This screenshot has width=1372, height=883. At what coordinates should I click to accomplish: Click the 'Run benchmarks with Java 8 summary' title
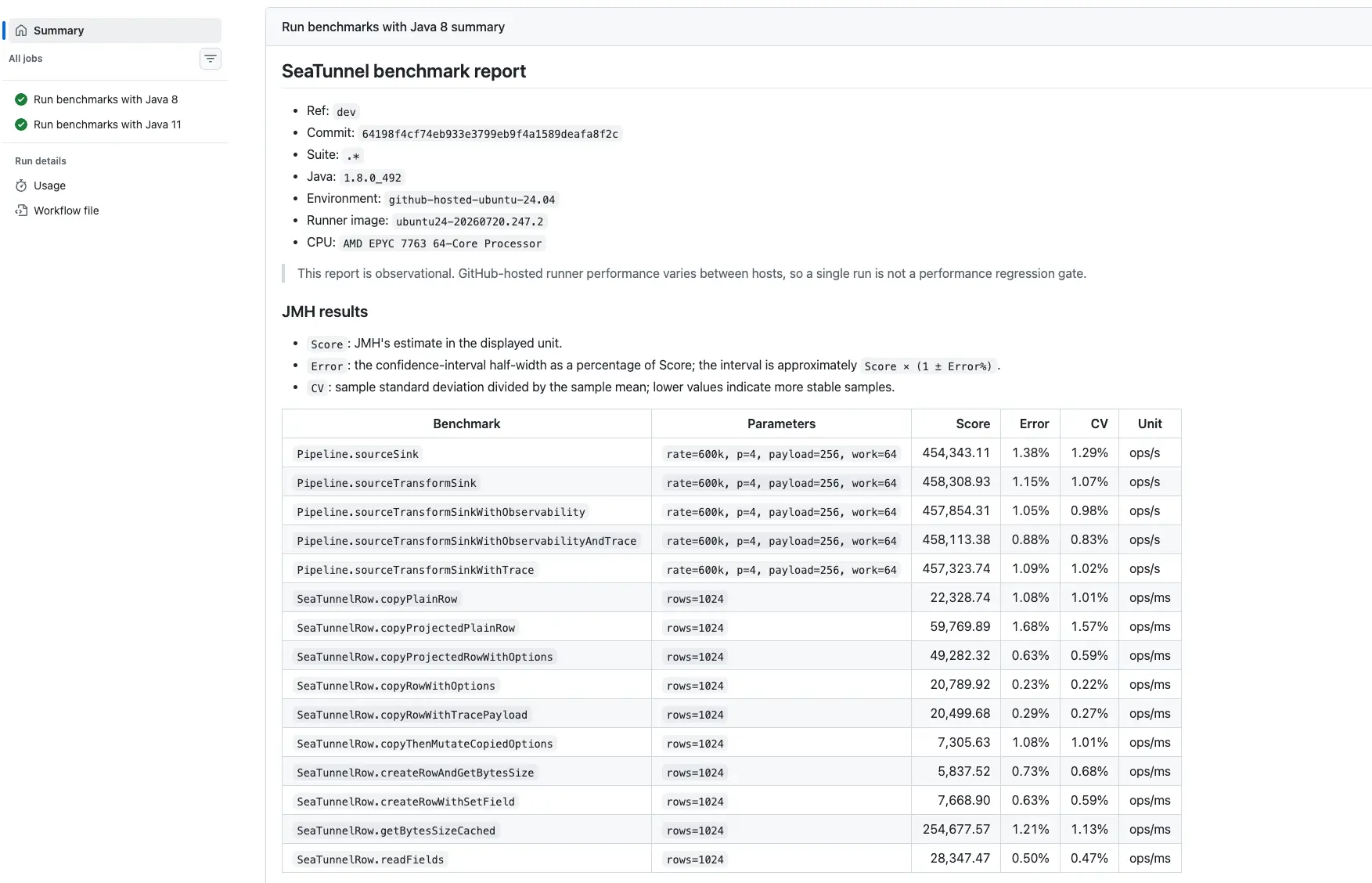[x=393, y=27]
